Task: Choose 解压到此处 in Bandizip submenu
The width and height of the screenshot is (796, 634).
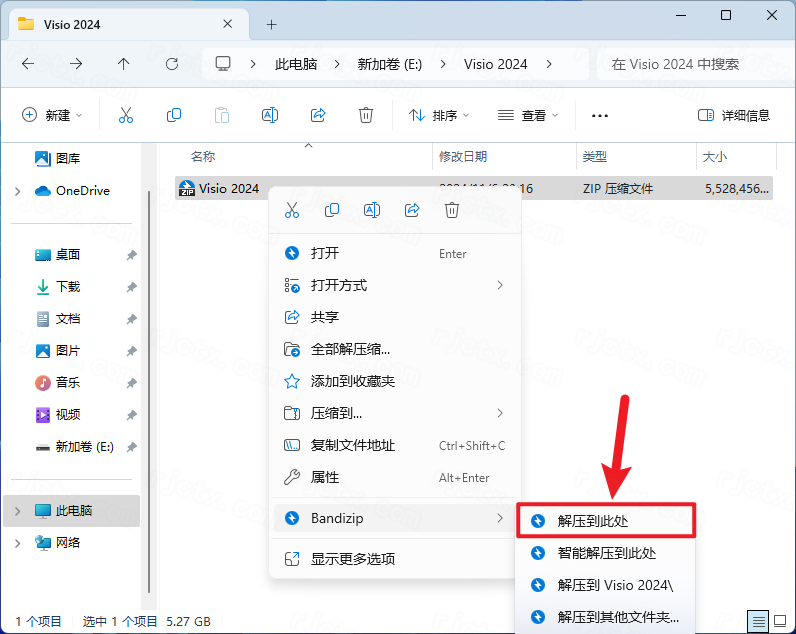Action: coord(606,521)
